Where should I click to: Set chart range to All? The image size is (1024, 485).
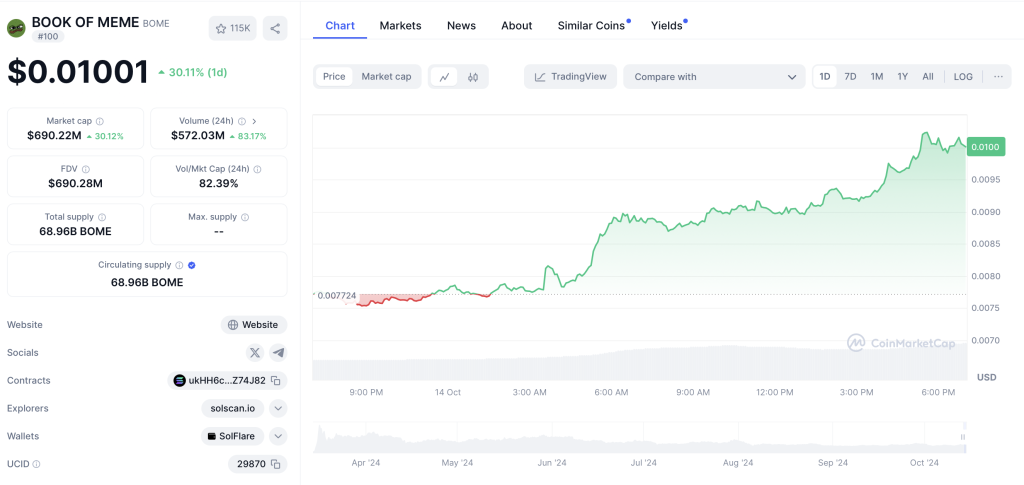point(927,77)
